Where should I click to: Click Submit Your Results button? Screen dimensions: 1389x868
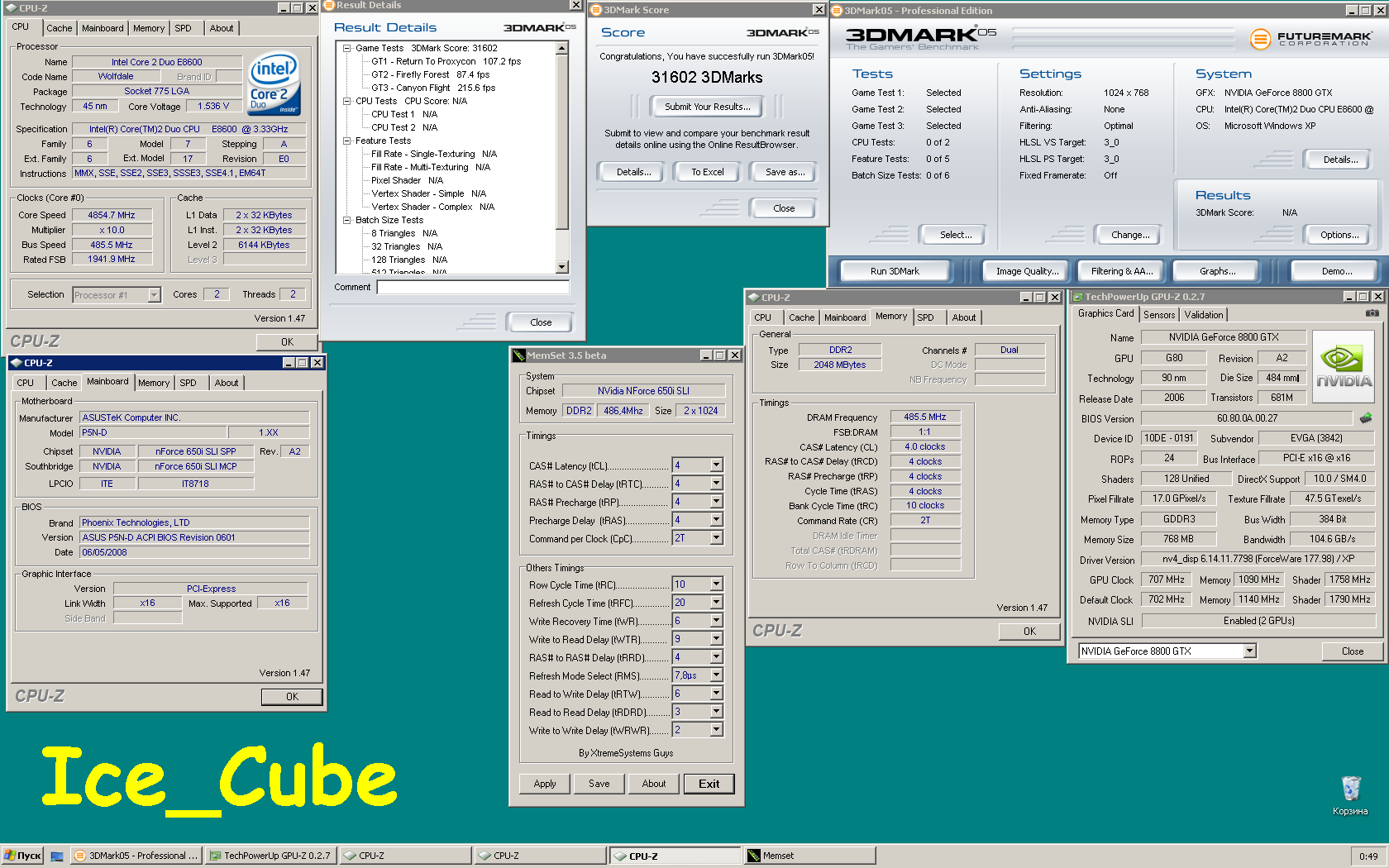click(708, 107)
